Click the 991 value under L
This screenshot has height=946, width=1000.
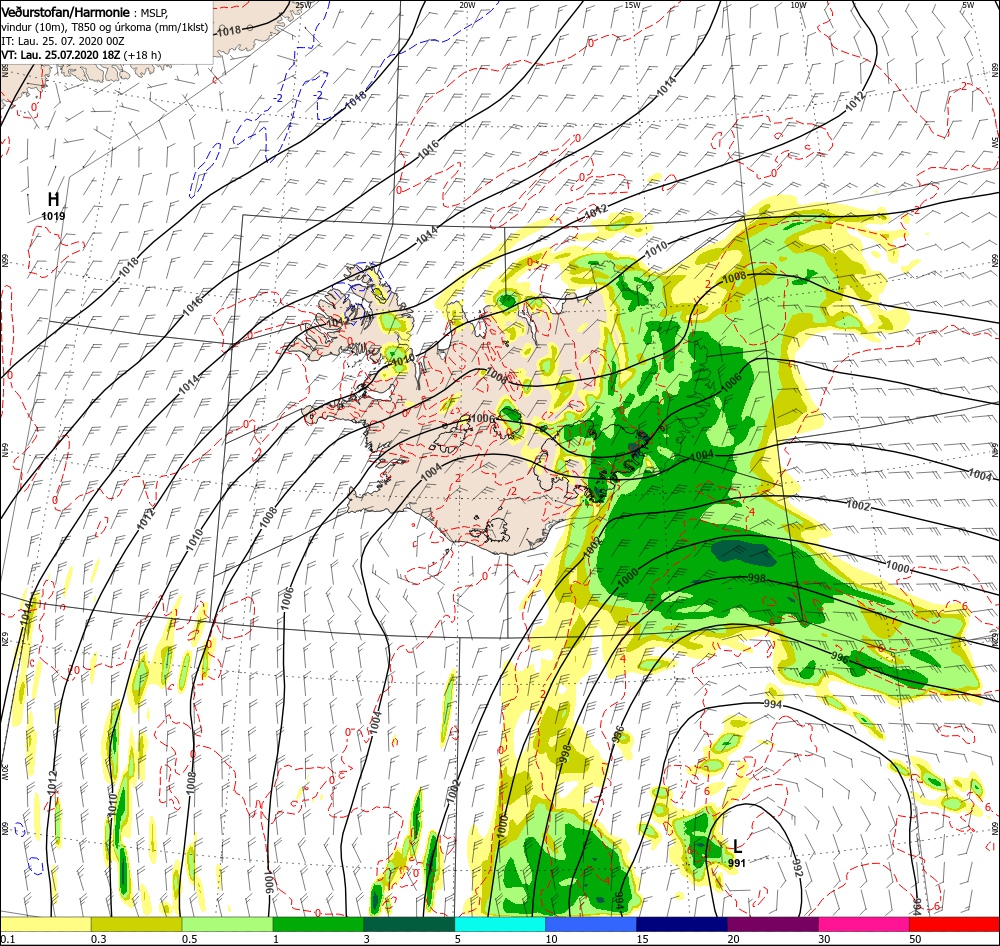tap(737, 862)
